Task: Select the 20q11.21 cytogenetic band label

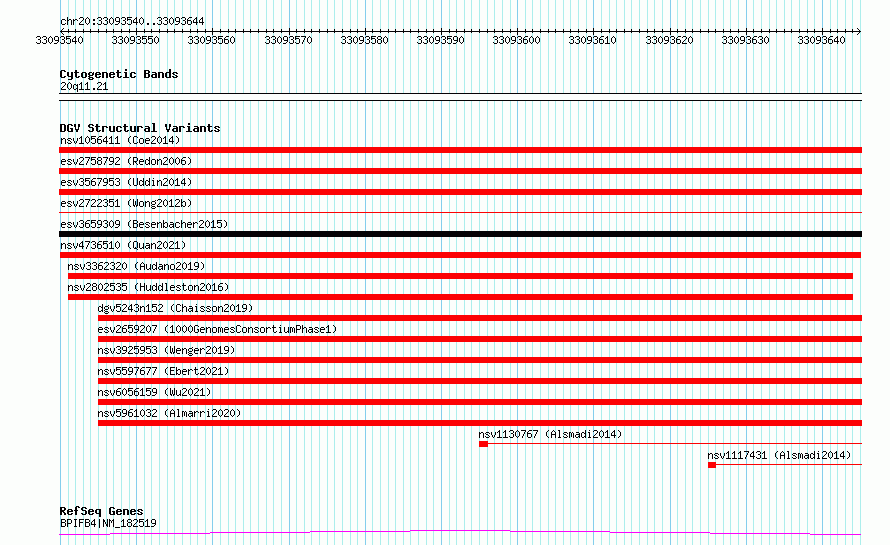Action: (84, 86)
